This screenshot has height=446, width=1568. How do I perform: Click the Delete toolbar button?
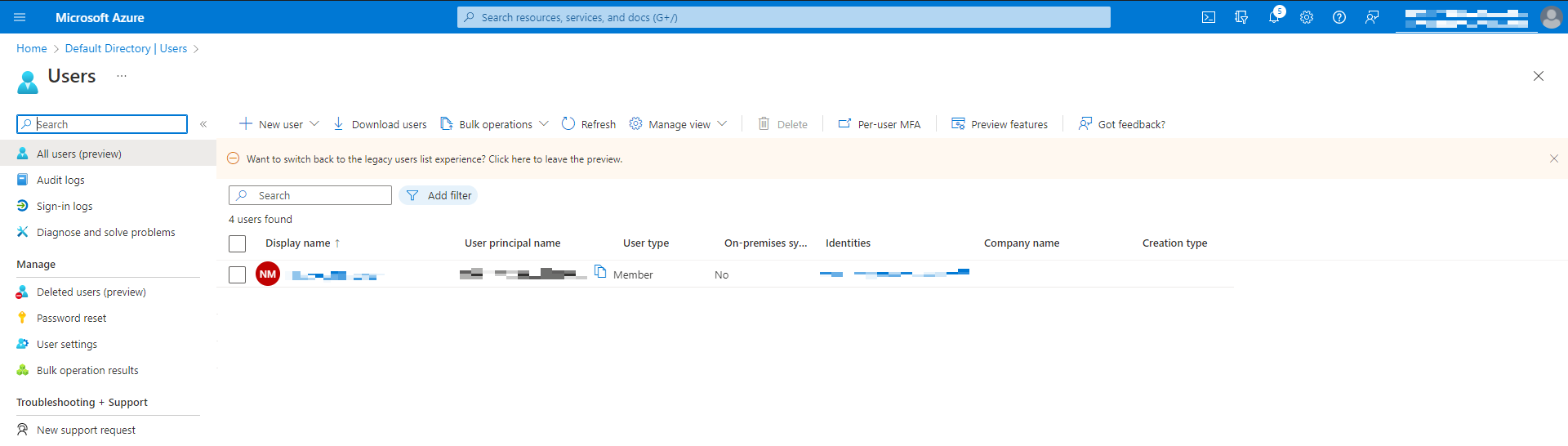pyautogui.click(x=783, y=124)
